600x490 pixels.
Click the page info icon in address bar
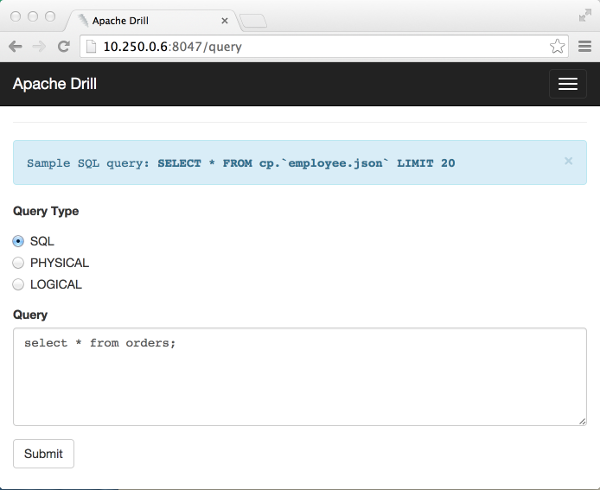coord(92,46)
